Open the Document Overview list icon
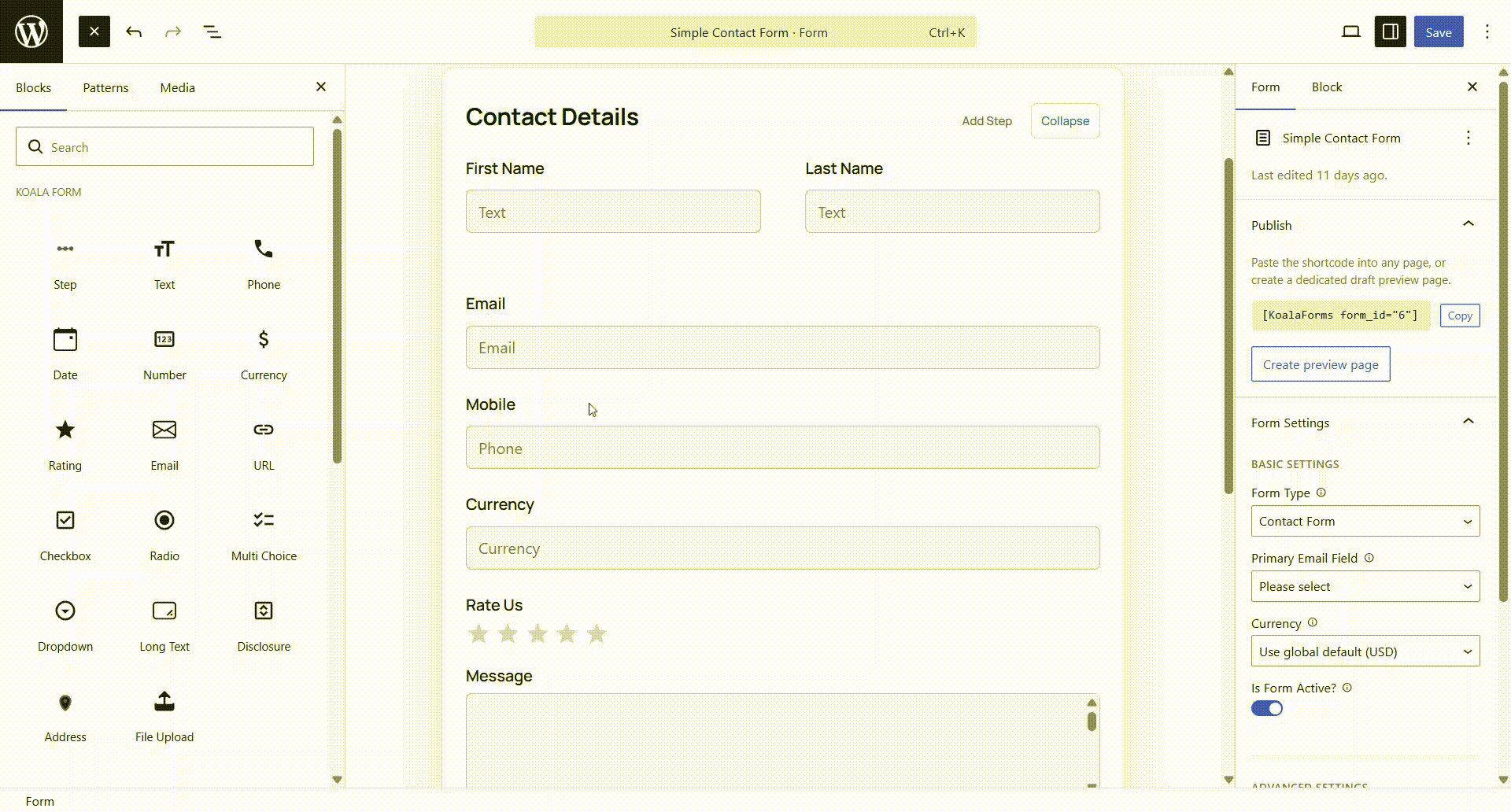This screenshot has height=812, width=1511. pyautogui.click(x=212, y=32)
